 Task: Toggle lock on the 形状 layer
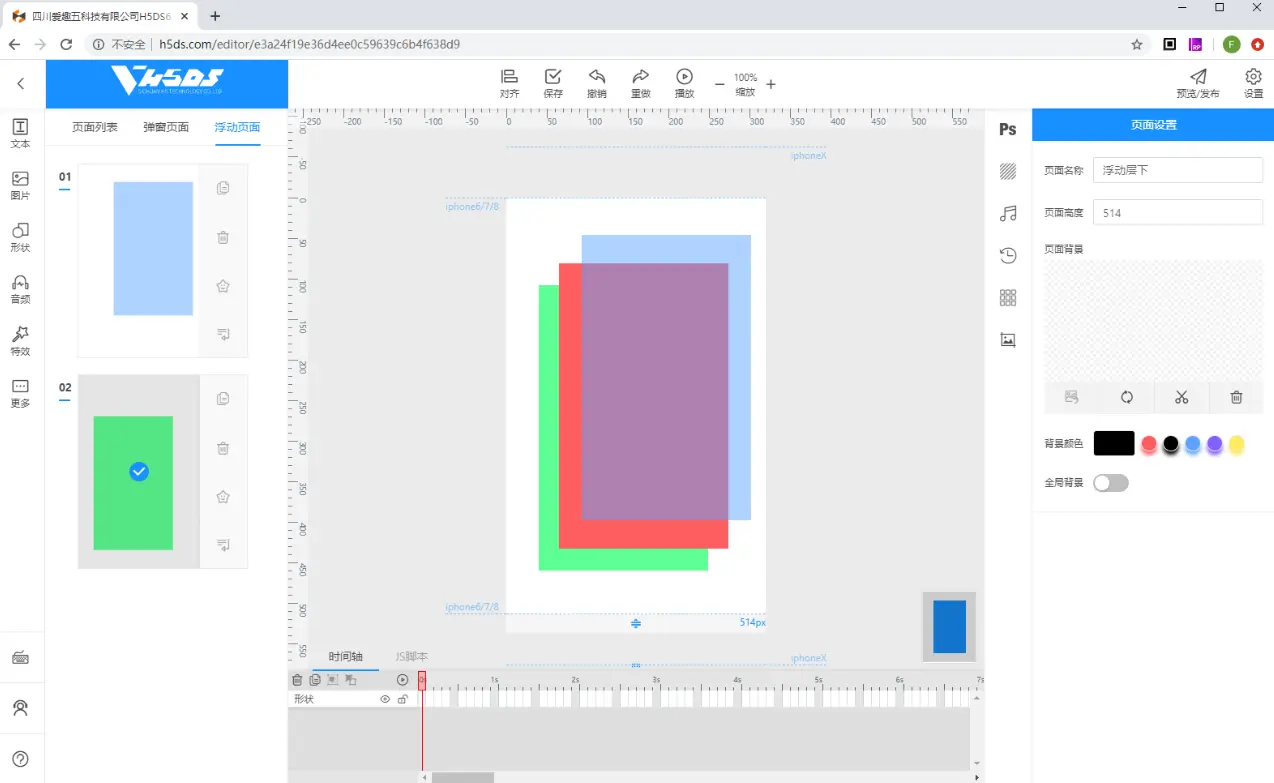point(402,700)
